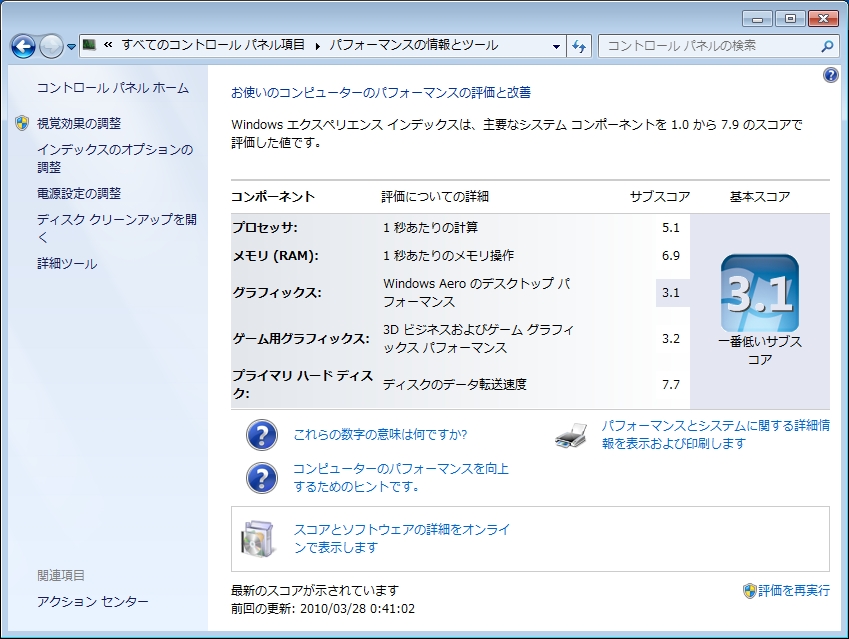Click the コントロール パネルの検索 search field
Screen dimensions: 849x639
point(710,46)
